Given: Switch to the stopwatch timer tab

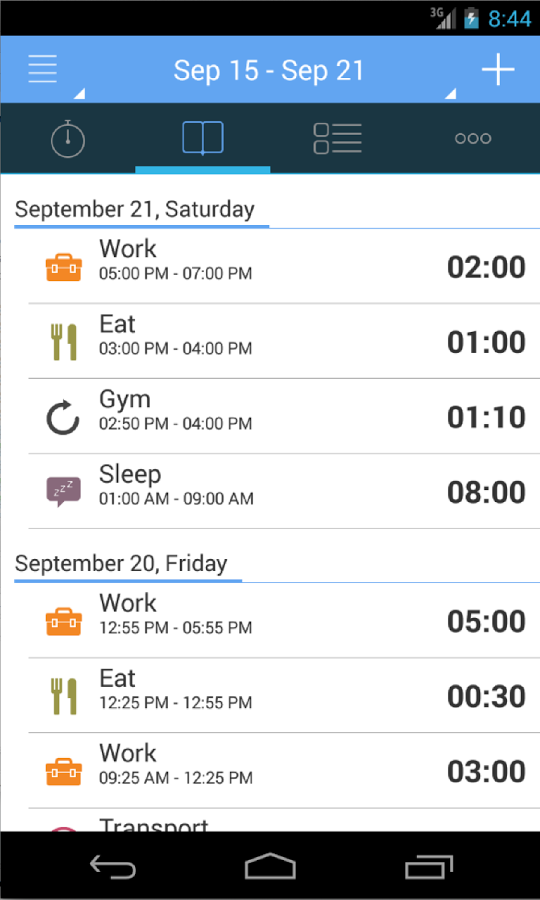Looking at the screenshot, I should coord(68,138).
